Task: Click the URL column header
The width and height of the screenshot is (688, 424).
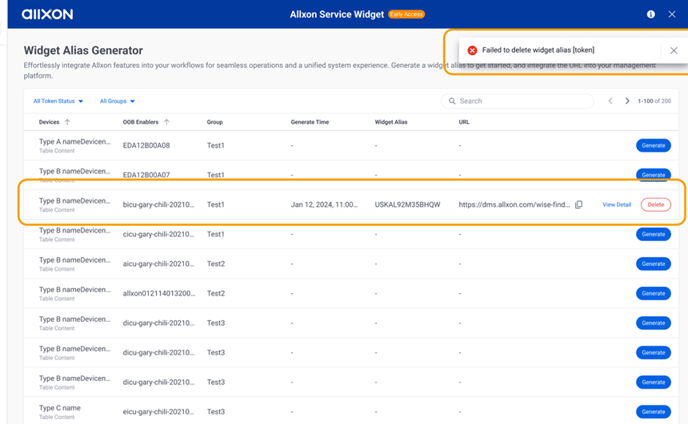Action: pyautogui.click(x=464, y=122)
